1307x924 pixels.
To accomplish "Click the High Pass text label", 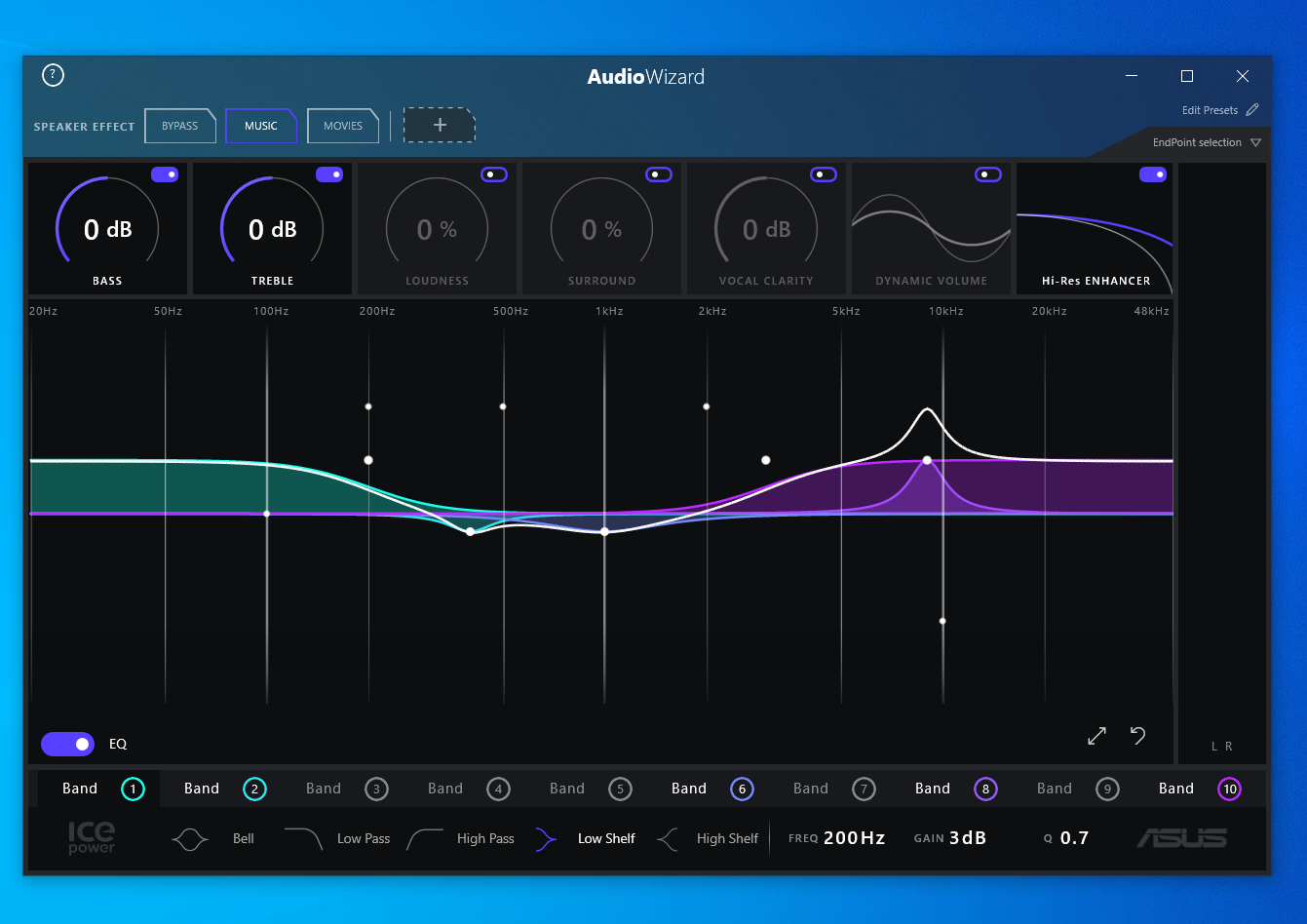I will click(x=485, y=838).
